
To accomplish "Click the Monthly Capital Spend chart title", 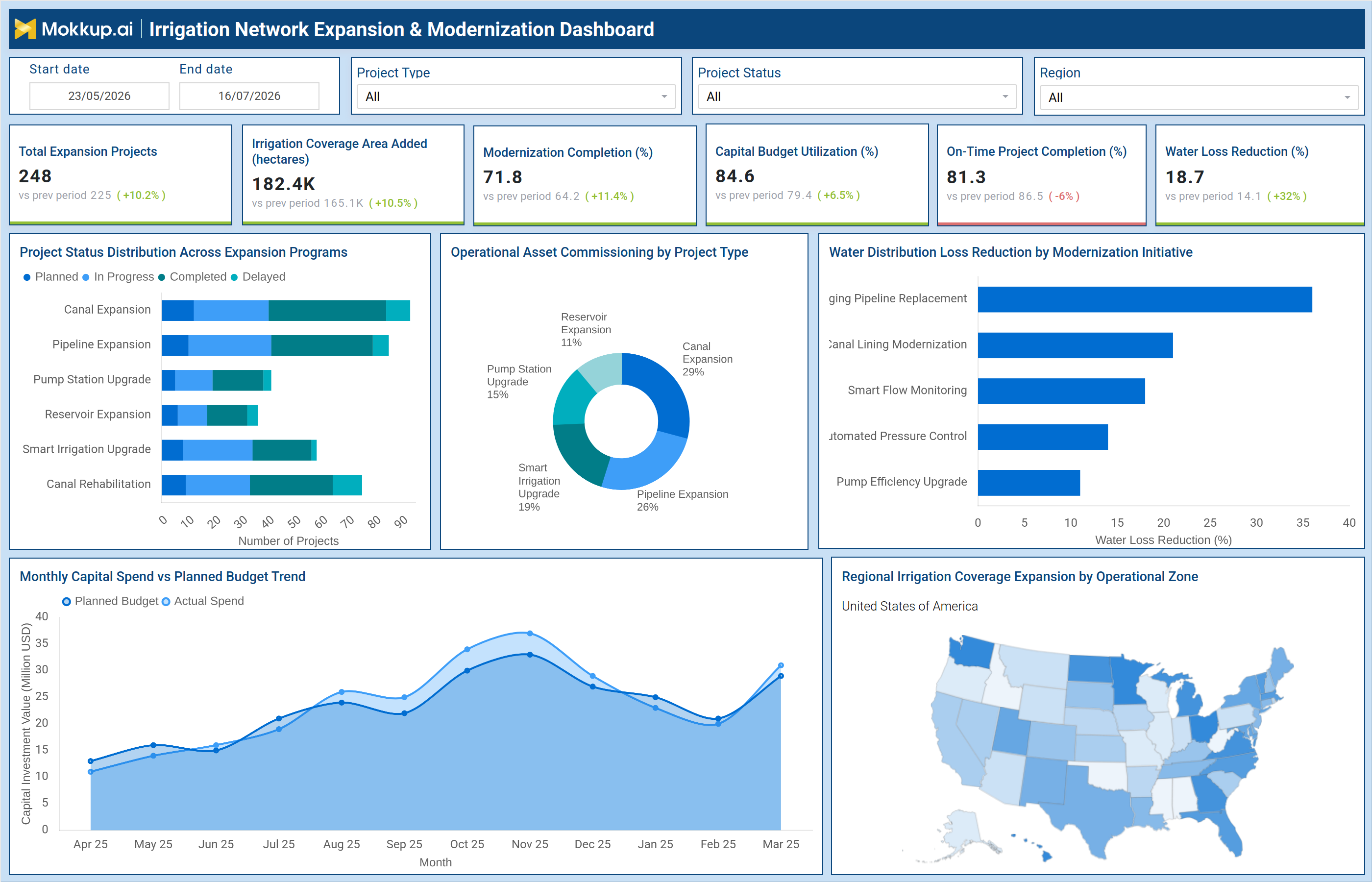I will (x=163, y=577).
